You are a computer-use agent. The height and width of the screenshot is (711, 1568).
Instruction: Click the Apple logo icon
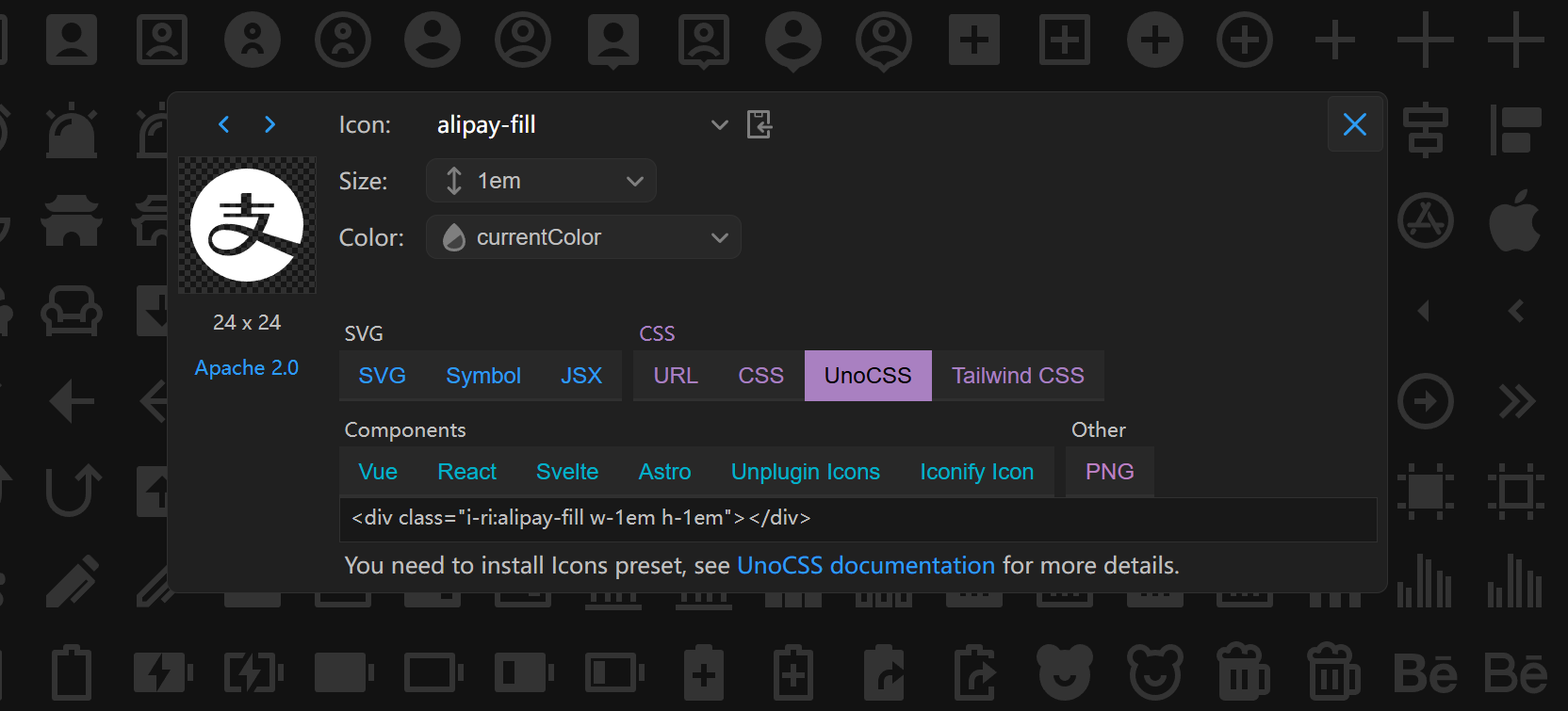click(1514, 221)
